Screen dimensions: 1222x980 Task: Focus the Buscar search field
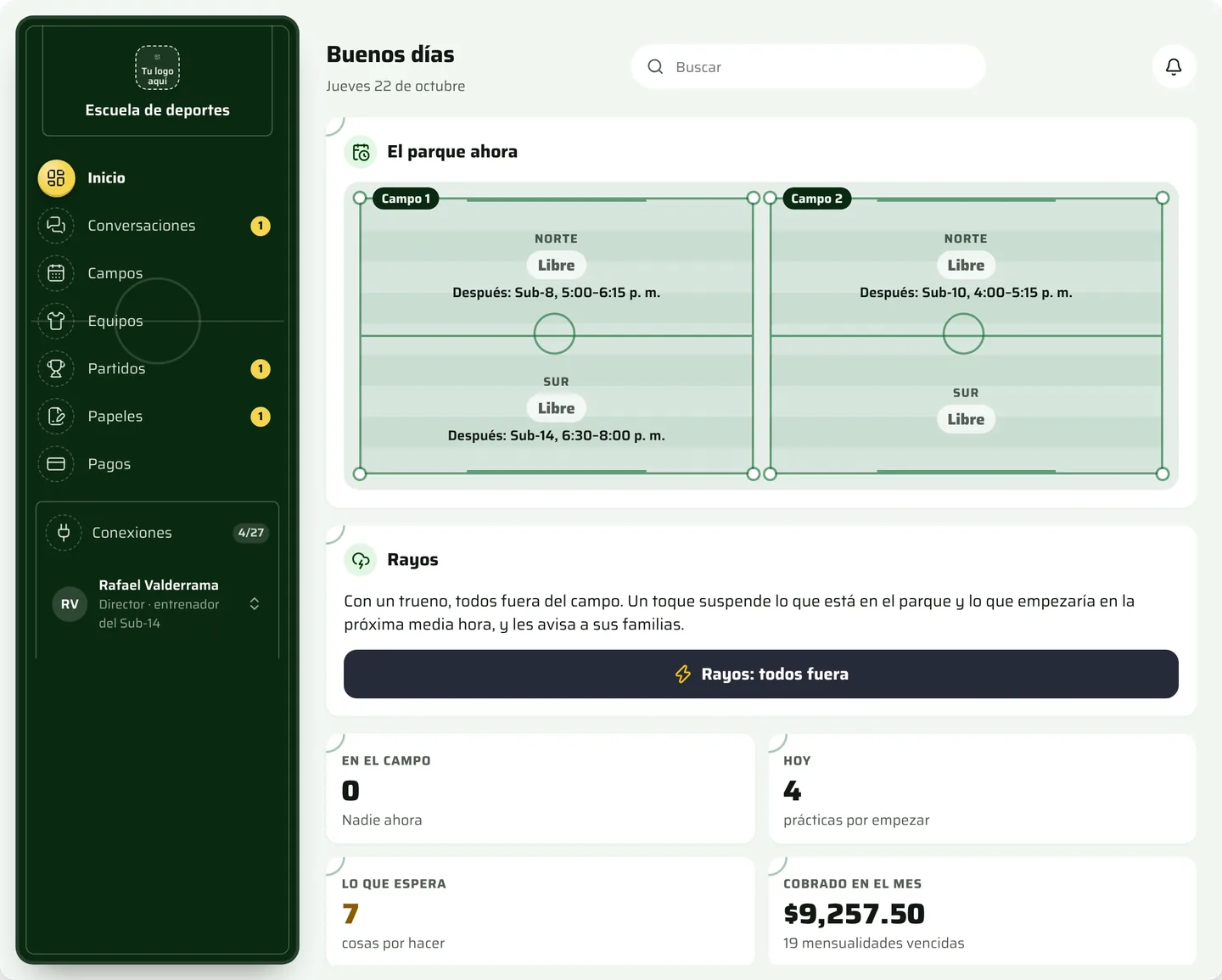coord(808,67)
